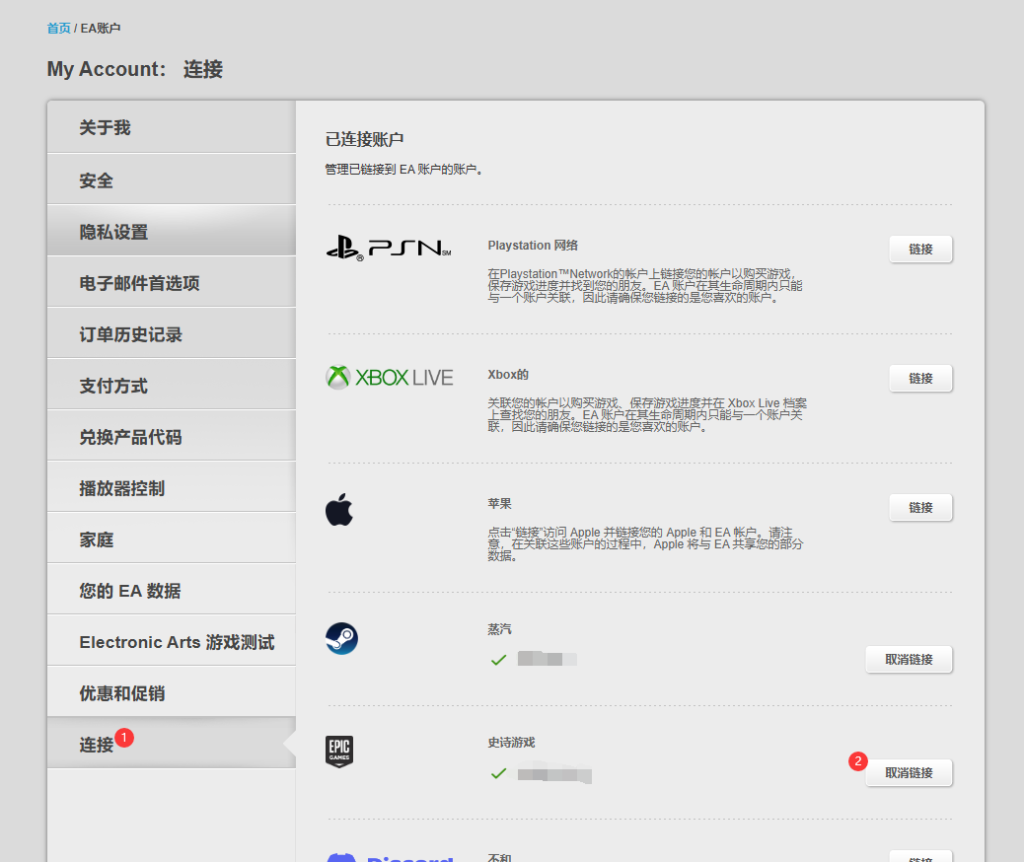Click the red badge numbered 2

(x=857, y=761)
